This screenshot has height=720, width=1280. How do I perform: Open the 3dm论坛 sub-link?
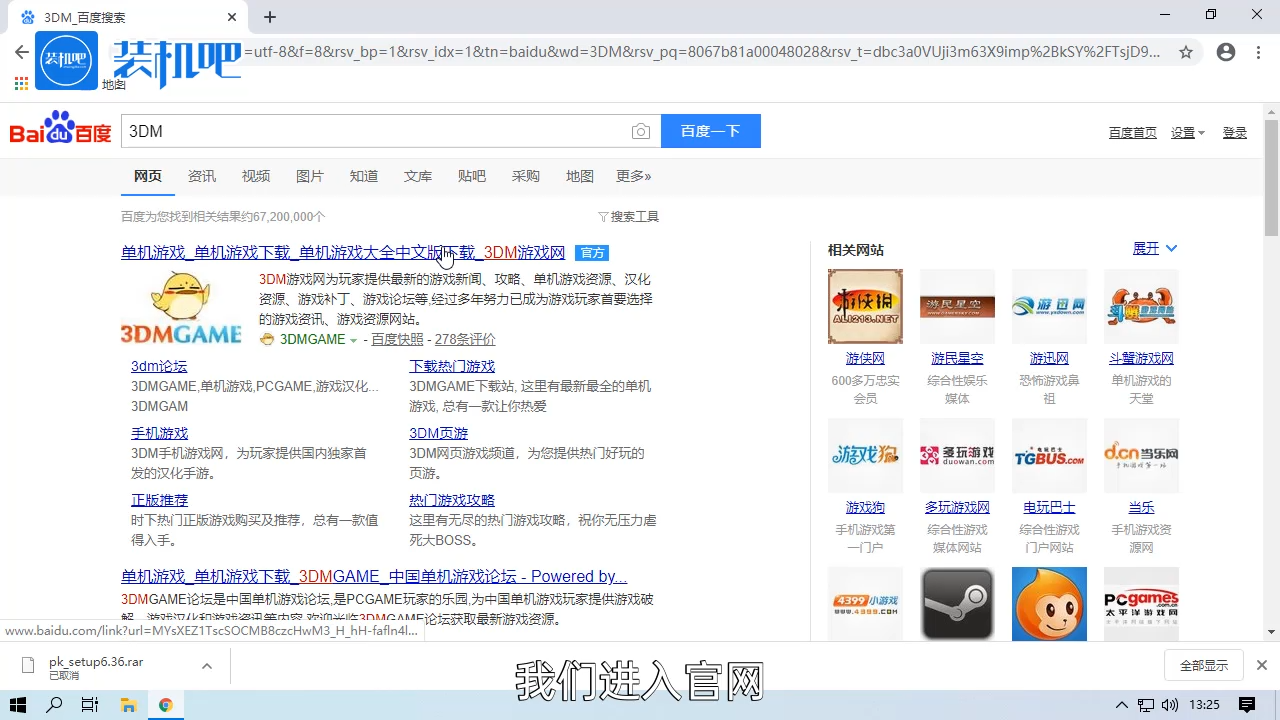159,366
